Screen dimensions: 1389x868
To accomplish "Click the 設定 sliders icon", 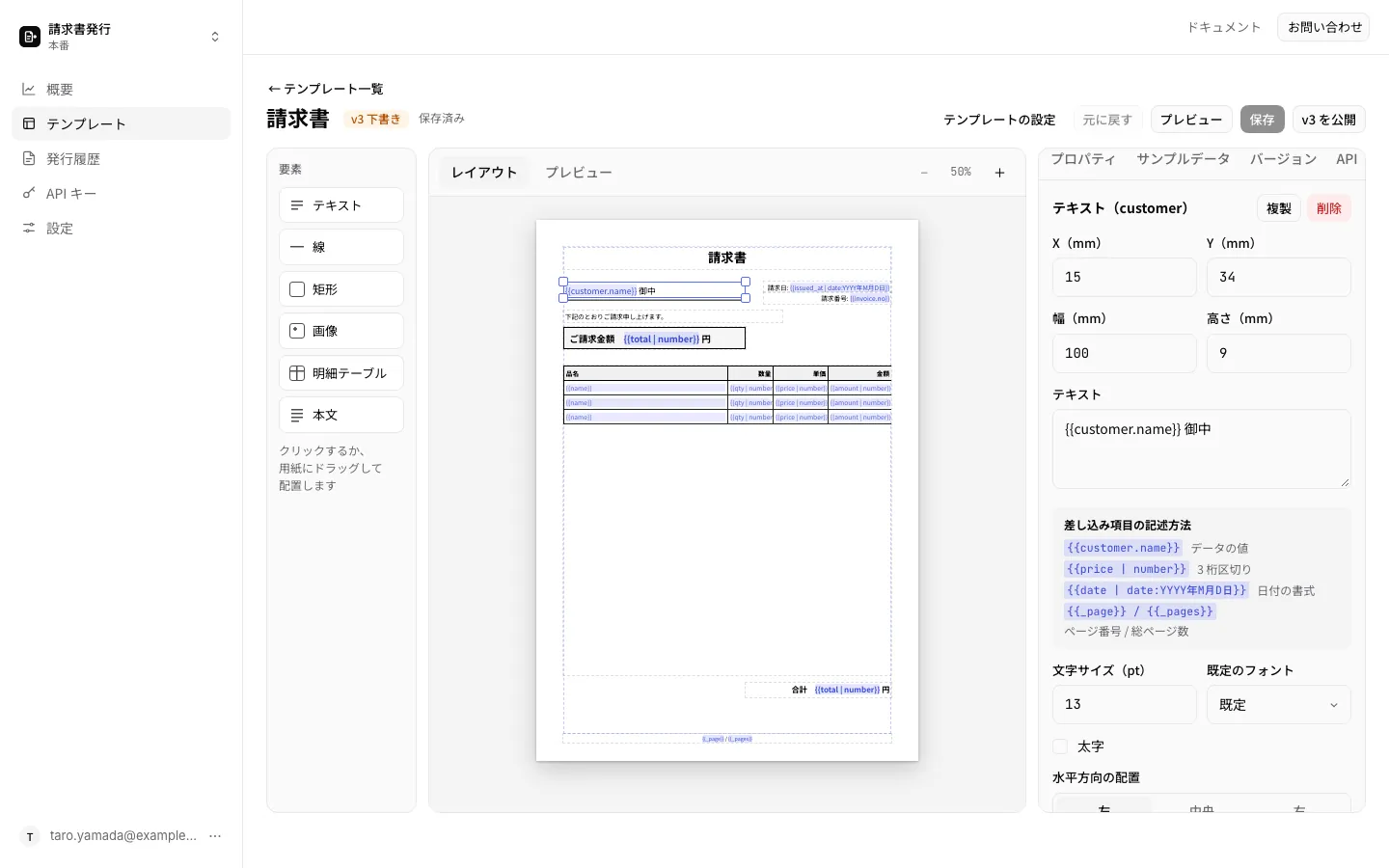I will [29, 229].
